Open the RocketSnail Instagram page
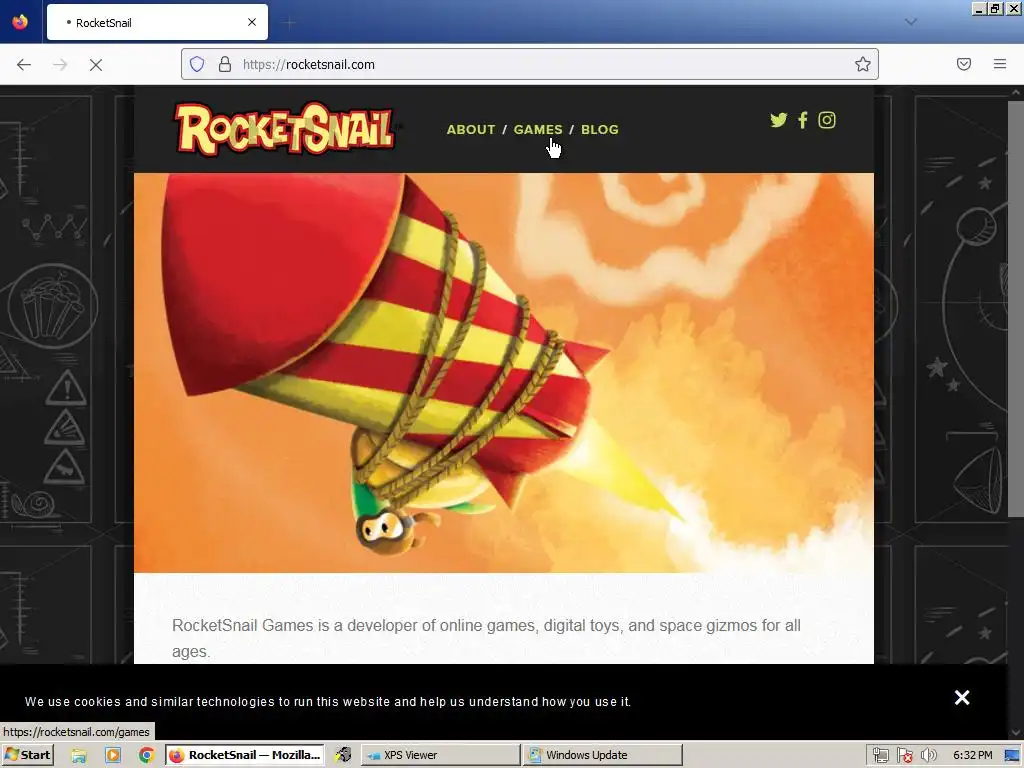 point(827,120)
